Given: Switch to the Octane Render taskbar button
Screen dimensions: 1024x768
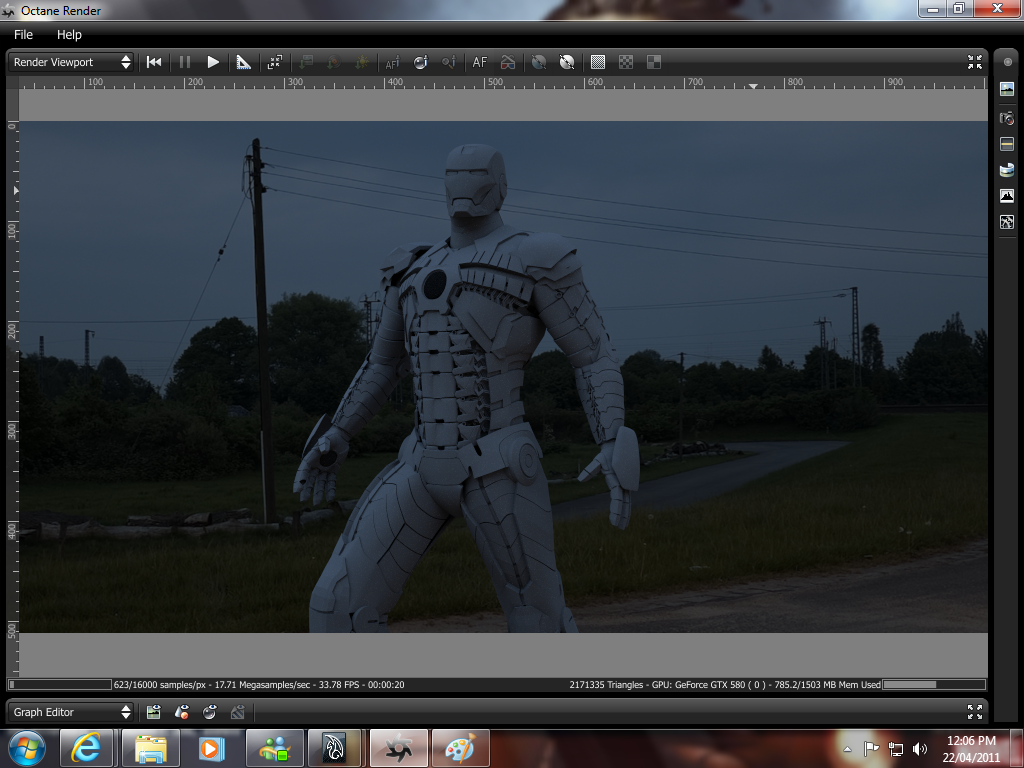Looking at the screenshot, I should point(398,748).
